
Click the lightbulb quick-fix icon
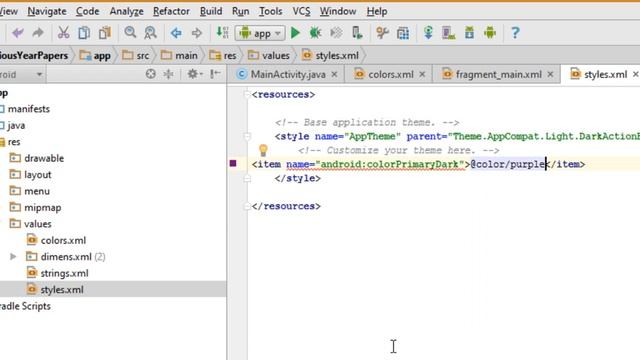click(x=263, y=150)
